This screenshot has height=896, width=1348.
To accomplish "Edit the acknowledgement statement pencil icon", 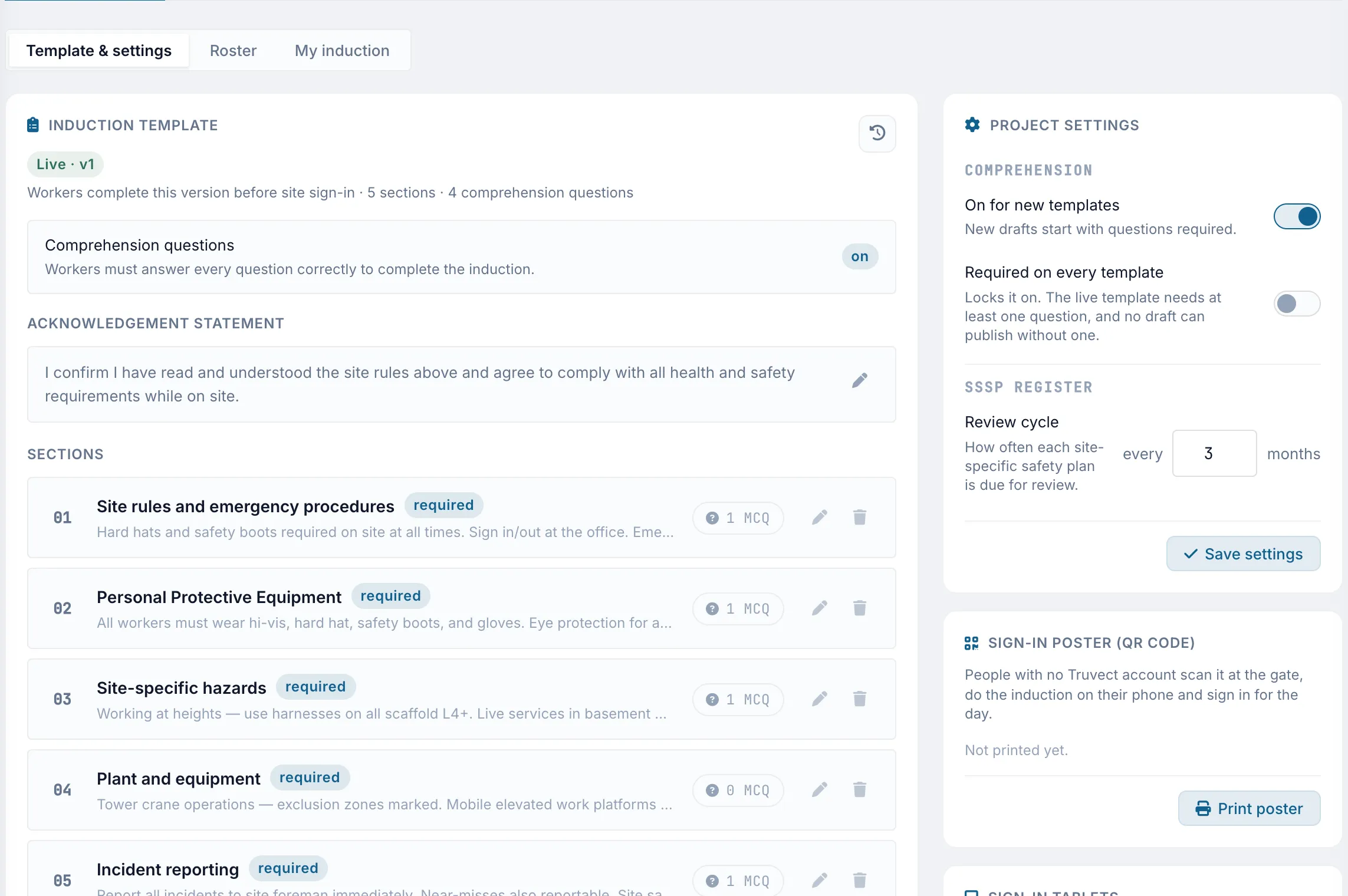I will pos(860,380).
